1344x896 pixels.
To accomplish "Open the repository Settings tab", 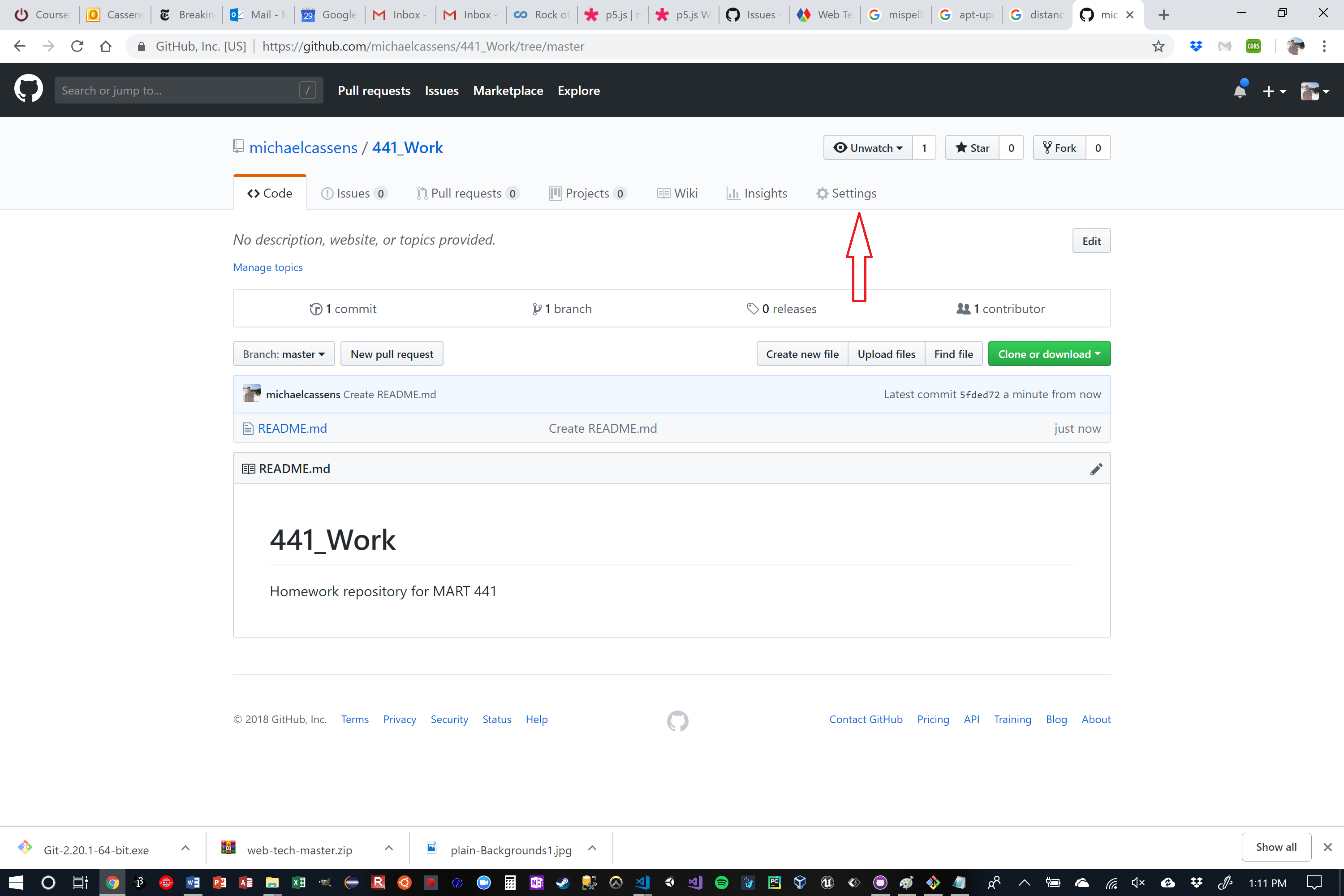I will click(x=846, y=193).
